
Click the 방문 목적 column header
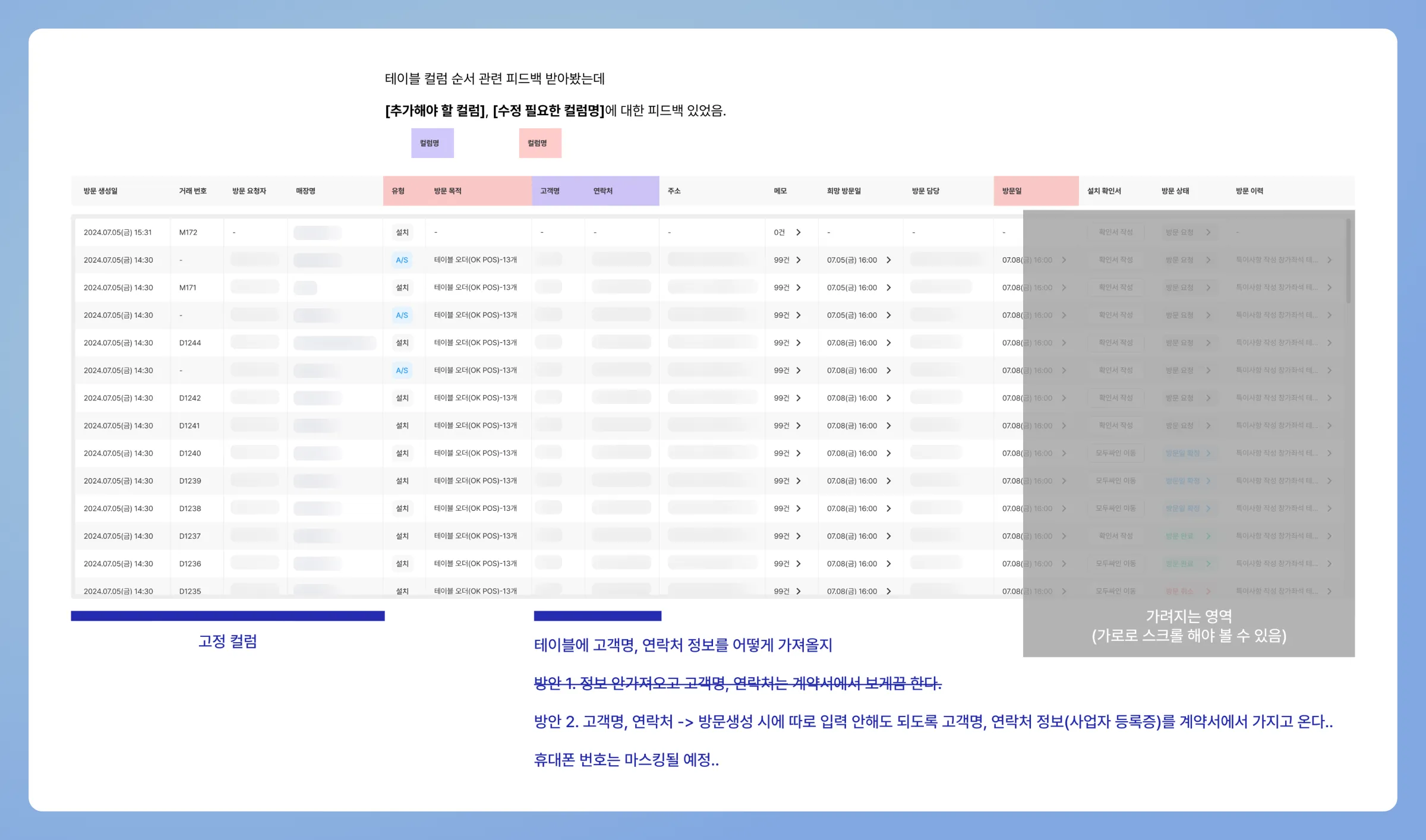coord(447,191)
